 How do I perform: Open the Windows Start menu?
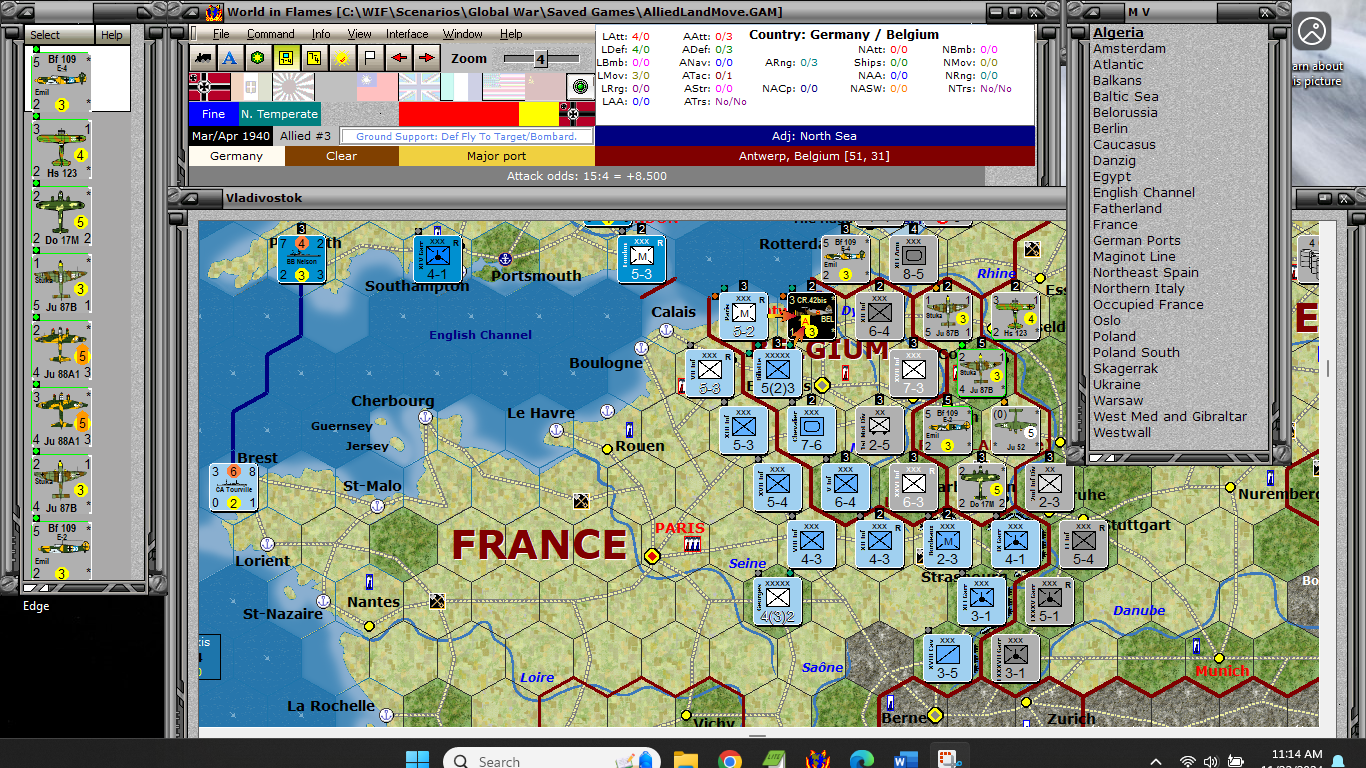(x=417, y=759)
